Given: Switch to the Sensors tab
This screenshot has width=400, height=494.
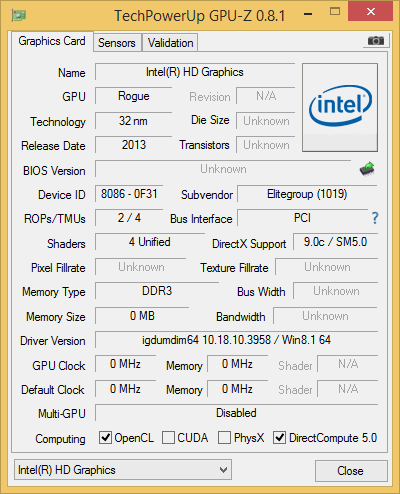Looking at the screenshot, I should pyautogui.click(x=117, y=43).
